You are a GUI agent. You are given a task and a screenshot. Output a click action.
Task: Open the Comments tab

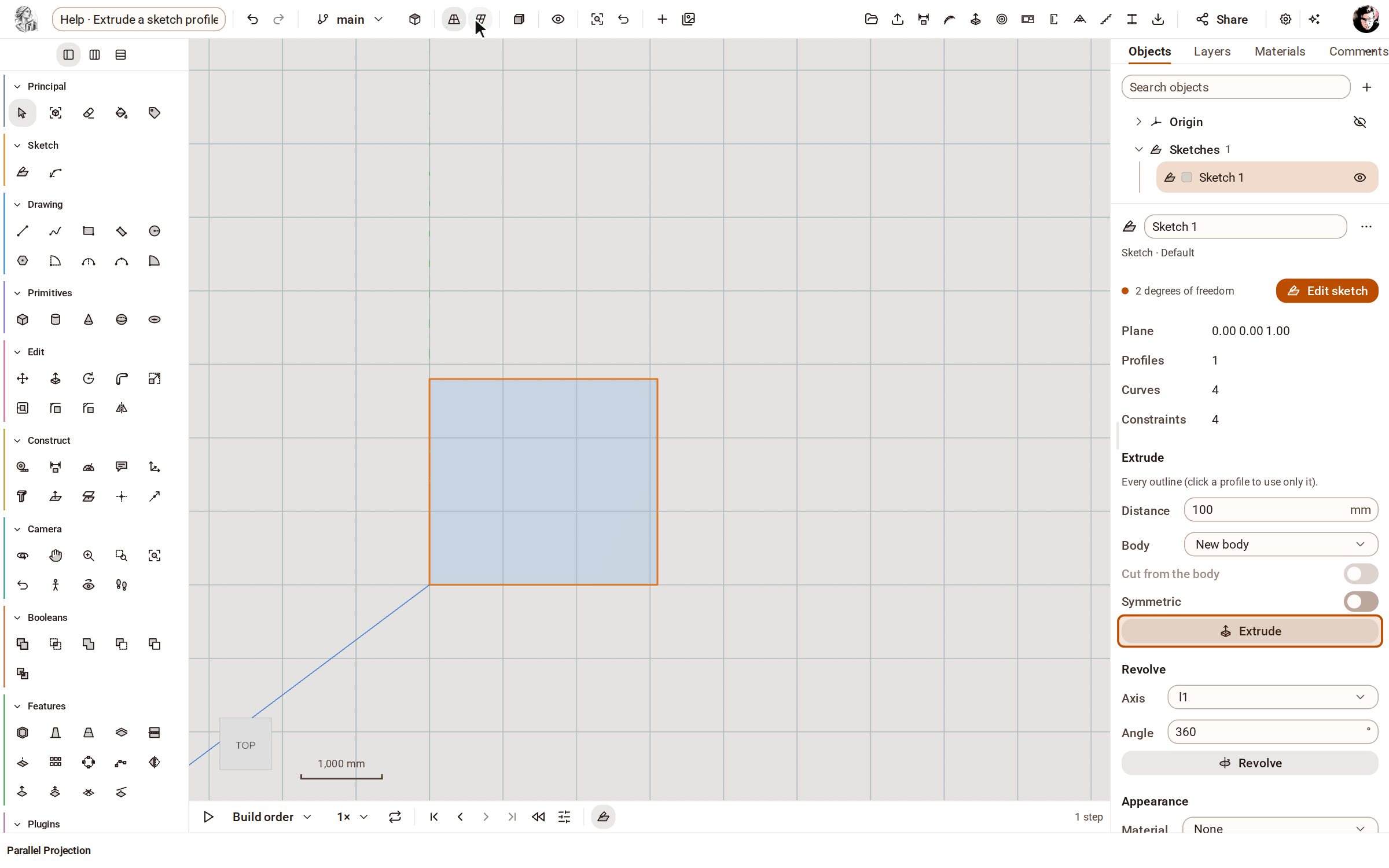pos(1358,52)
